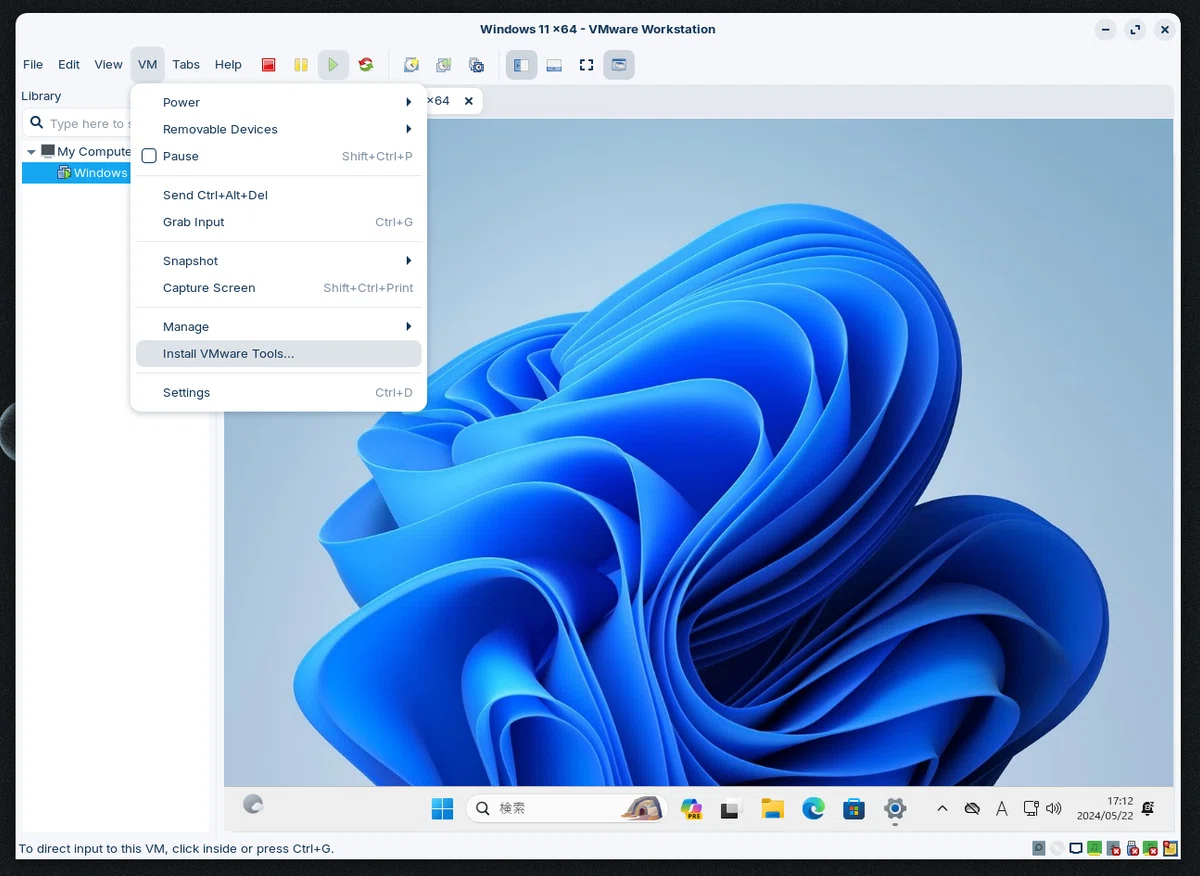Click the guest volume speaker icon

(1054, 808)
